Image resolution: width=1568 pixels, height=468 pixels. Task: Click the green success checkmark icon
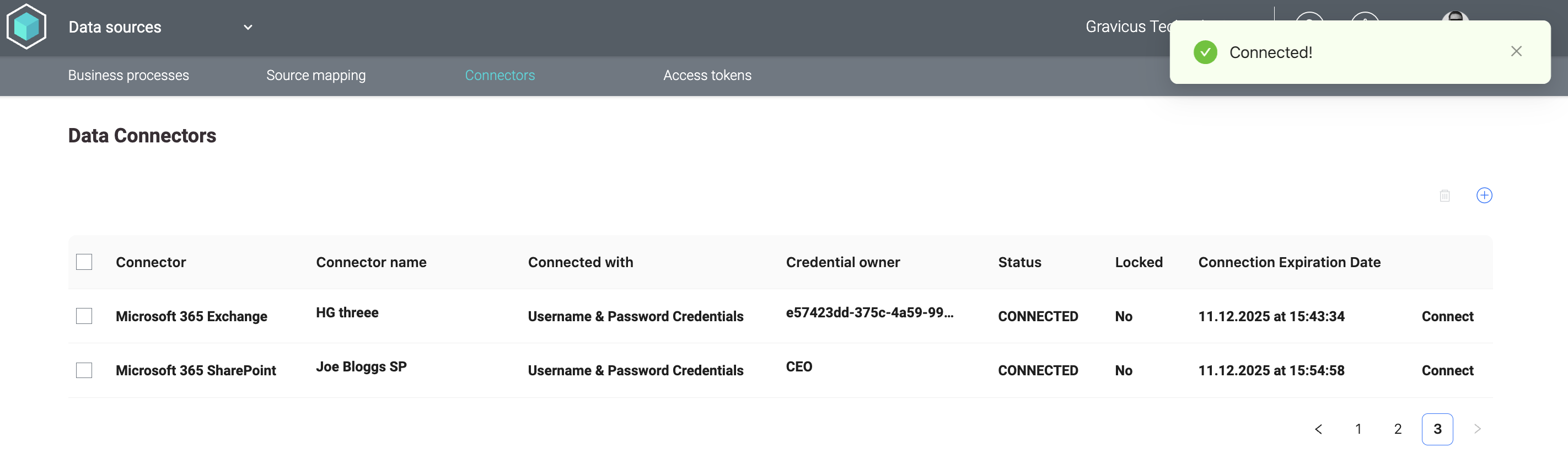coord(1205,52)
